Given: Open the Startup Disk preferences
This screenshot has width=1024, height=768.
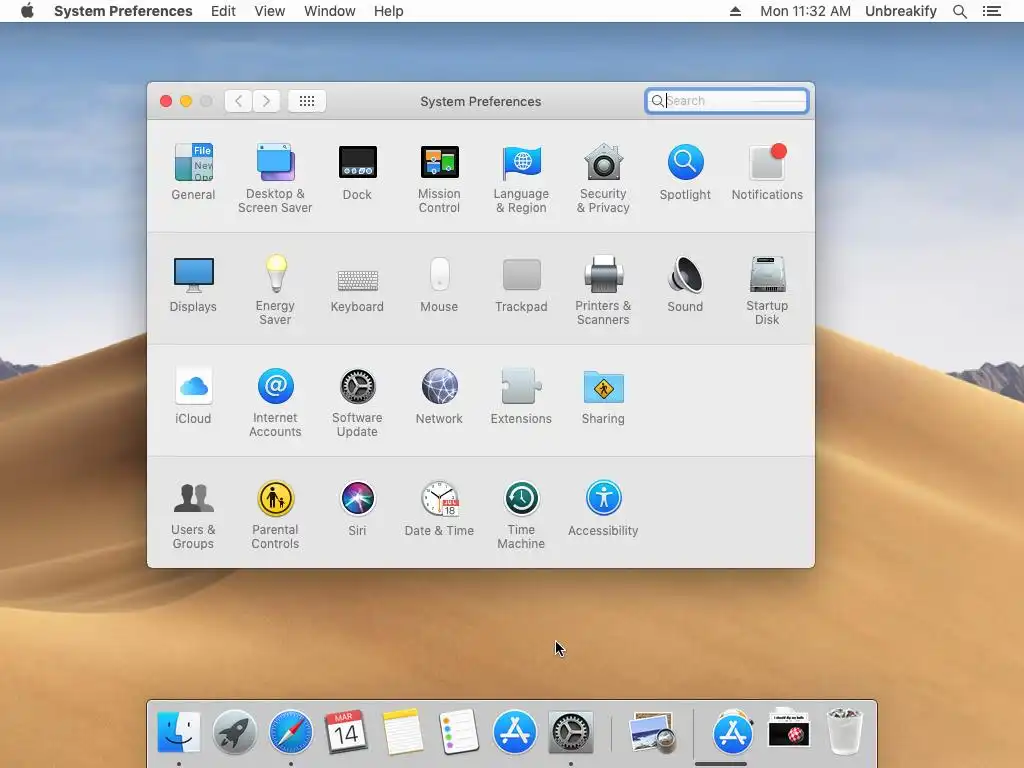Looking at the screenshot, I should (x=767, y=291).
